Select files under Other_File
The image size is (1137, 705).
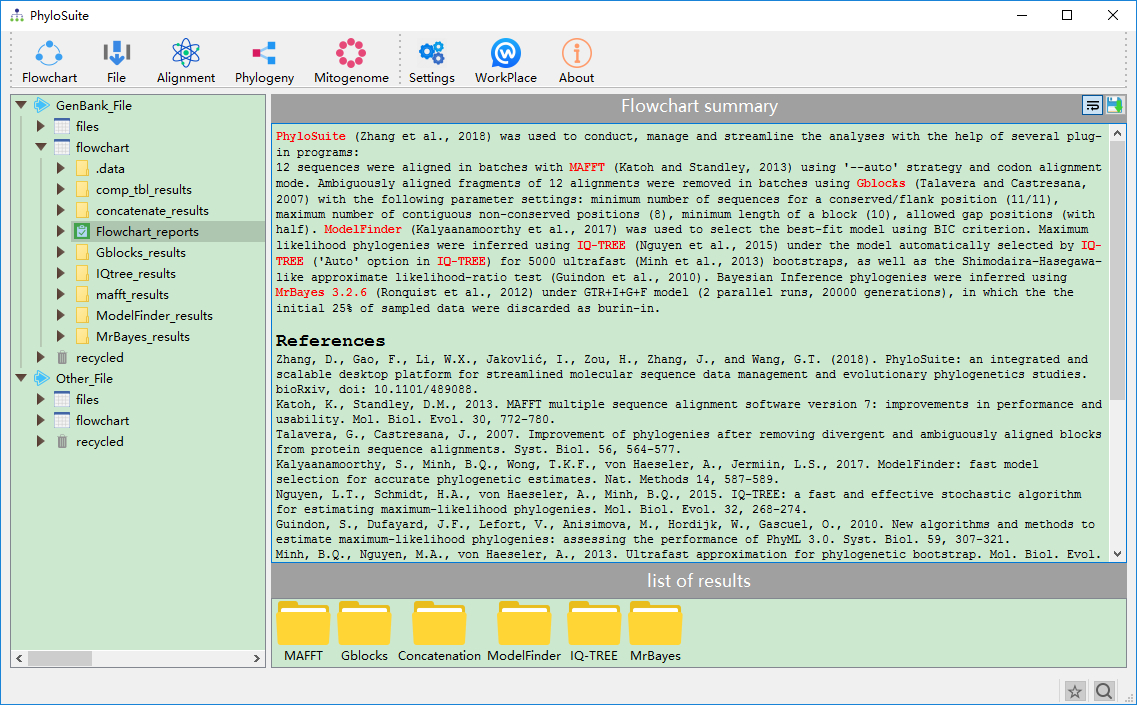[87, 400]
